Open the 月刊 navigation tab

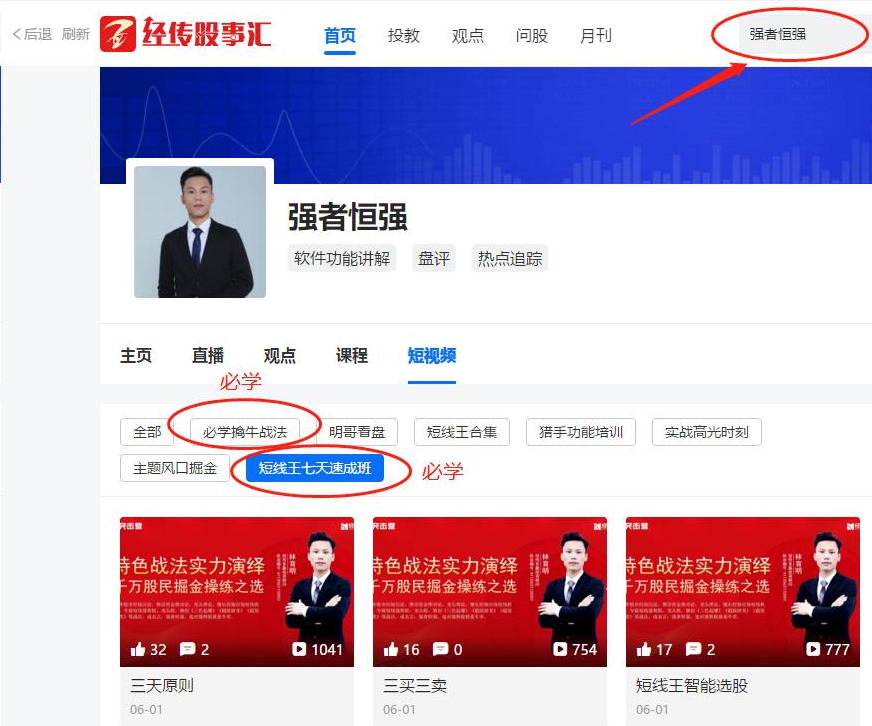(596, 36)
